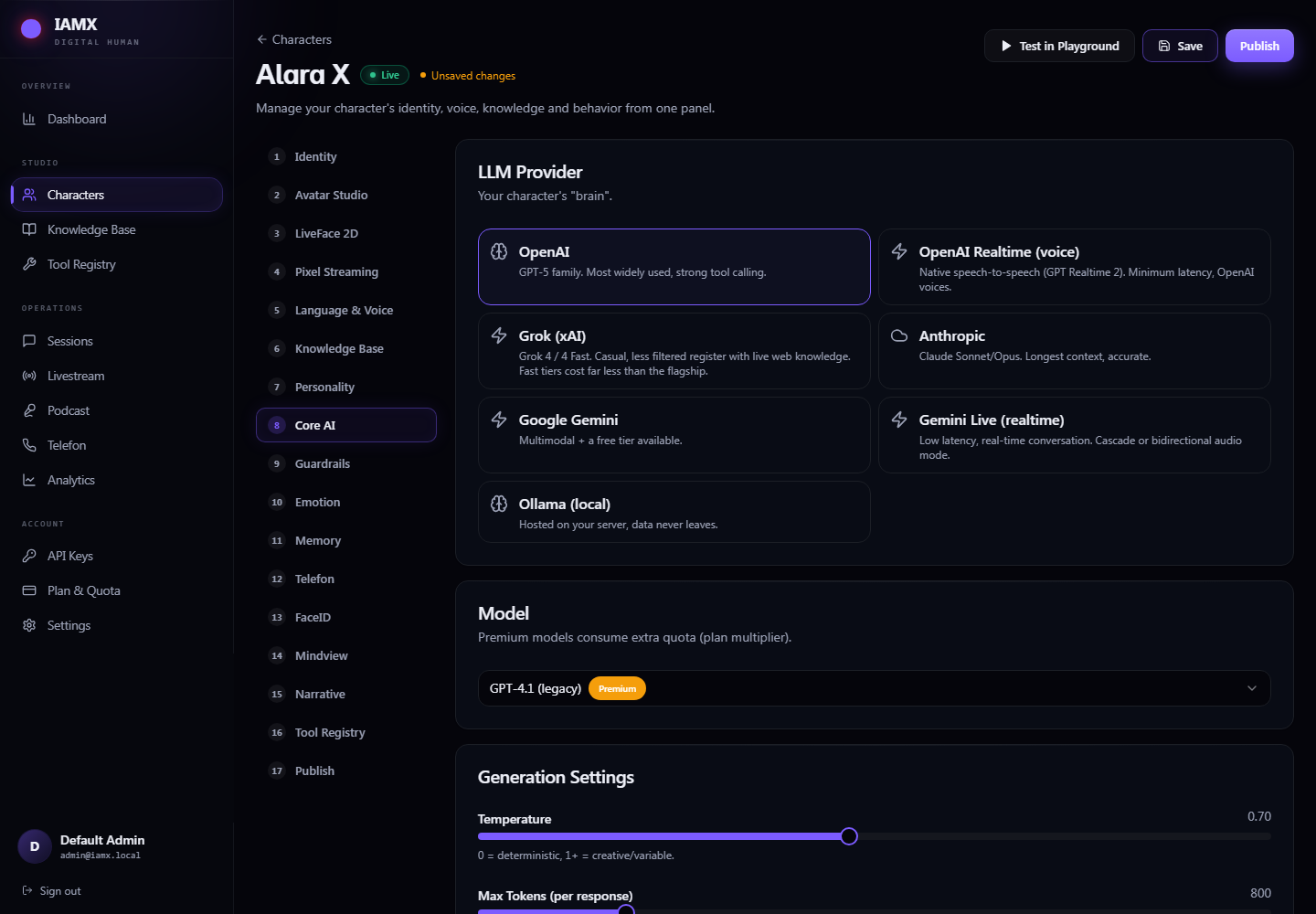Click the IAMX purple logo circle
This screenshot has height=914, width=1316.
pos(31,29)
